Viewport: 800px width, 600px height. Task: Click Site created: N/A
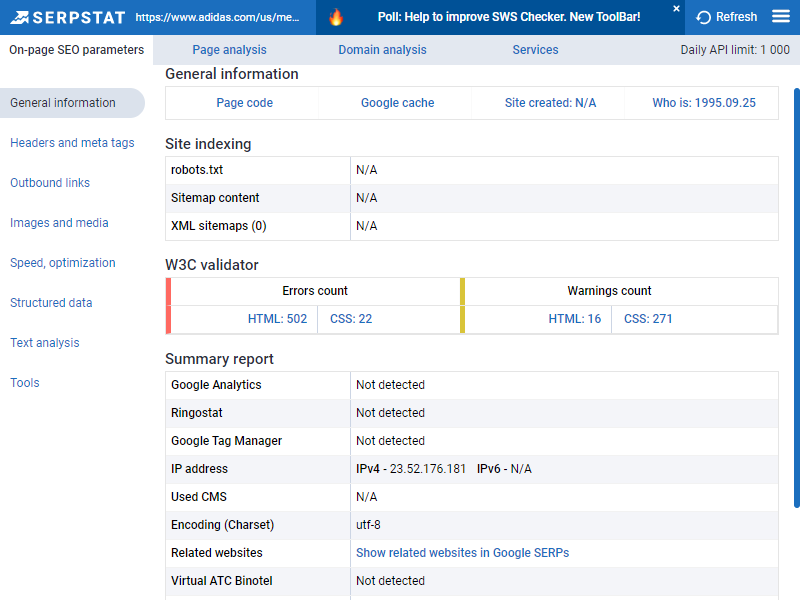pyautogui.click(x=551, y=103)
